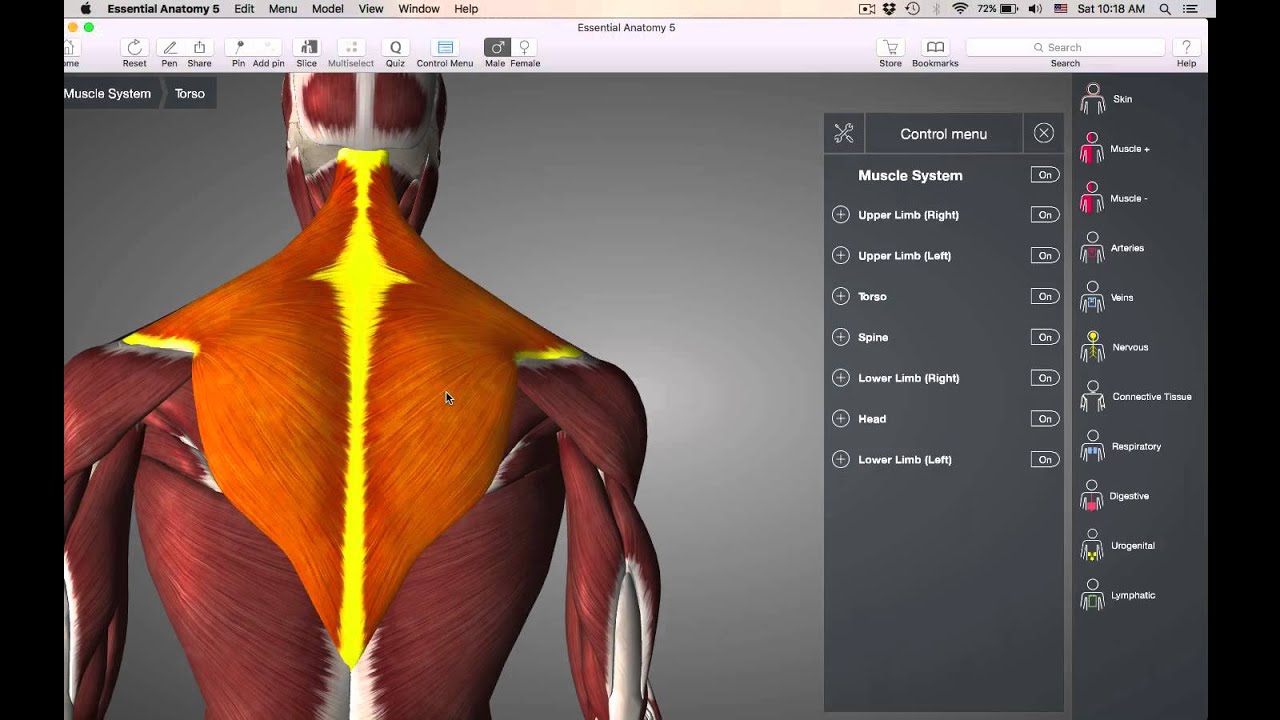Show the Respiratory system
1280x720 pixels.
pos(1121,446)
